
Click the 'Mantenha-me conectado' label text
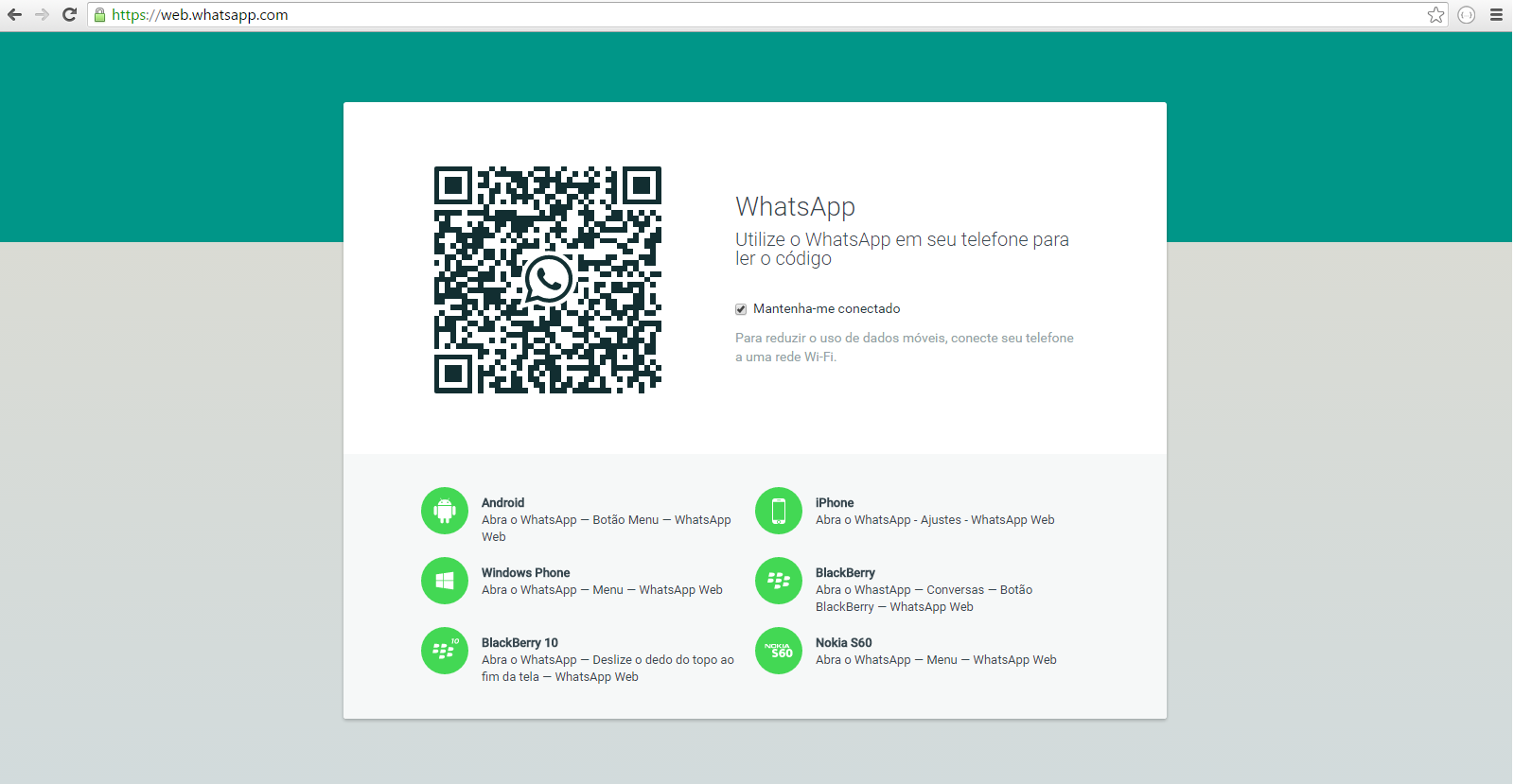(x=827, y=309)
